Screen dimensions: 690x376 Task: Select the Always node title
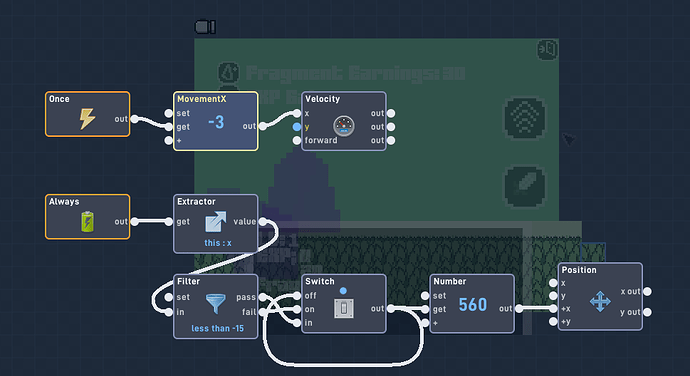(64, 202)
